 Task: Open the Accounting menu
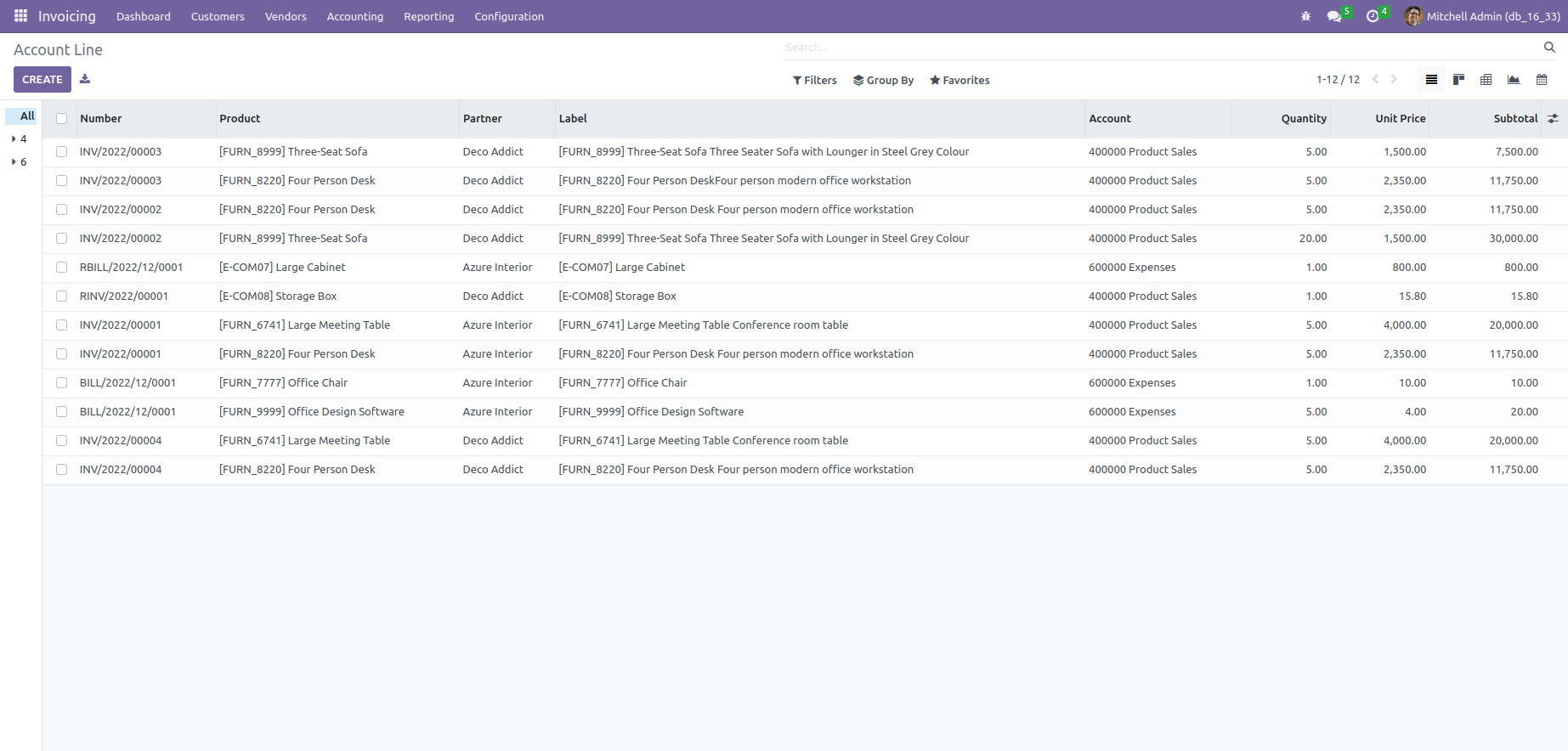[x=355, y=16]
